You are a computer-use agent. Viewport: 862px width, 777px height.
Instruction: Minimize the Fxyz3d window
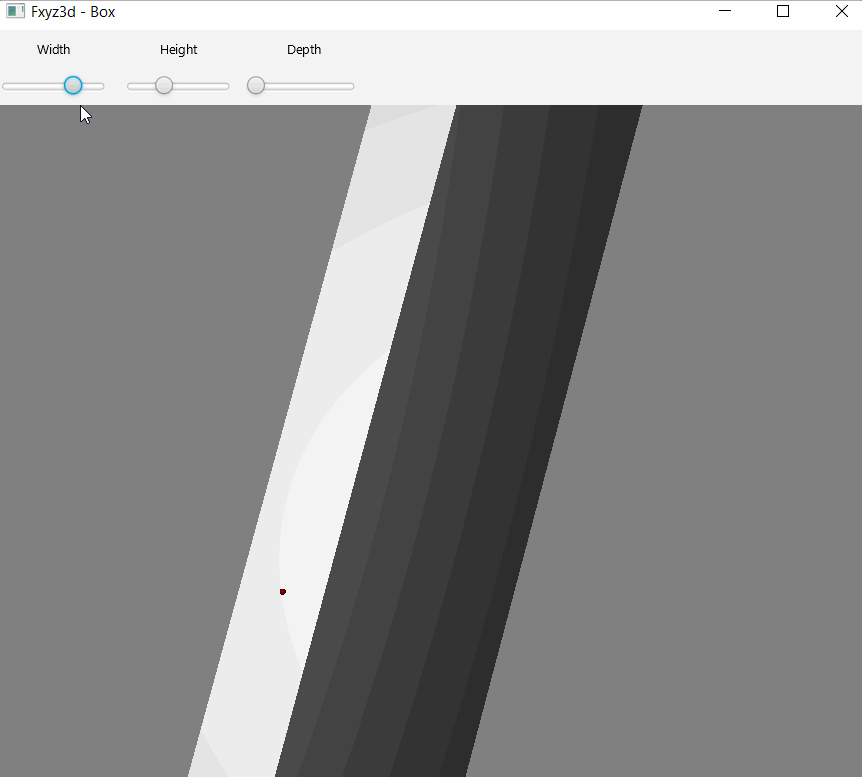tap(724, 11)
